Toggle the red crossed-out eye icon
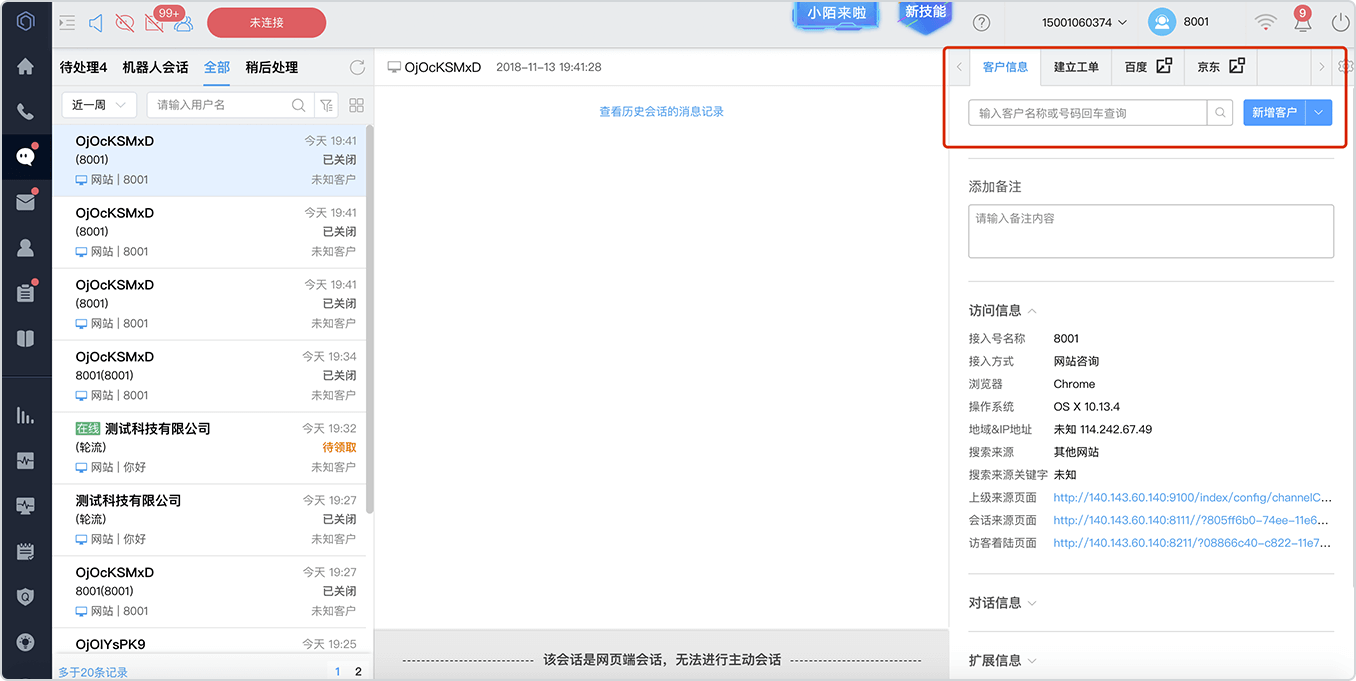The height and width of the screenshot is (681, 1356). pyautogui.click(x=125, y=22)
